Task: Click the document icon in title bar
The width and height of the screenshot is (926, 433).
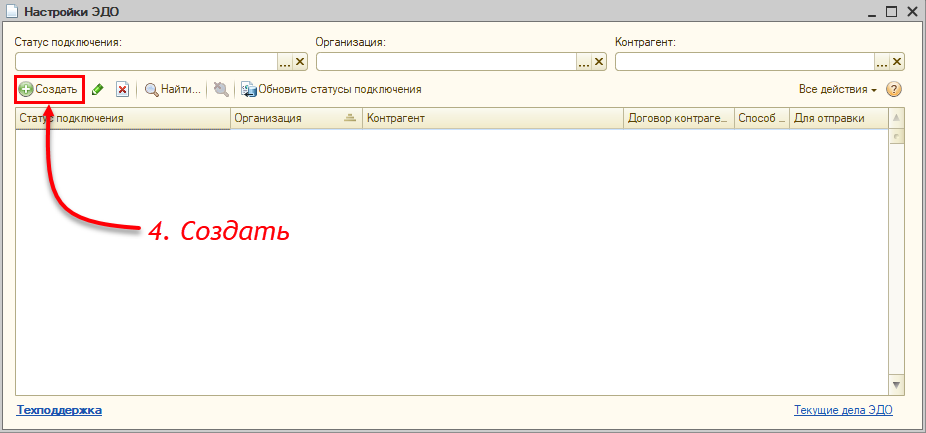Action: [x=12, y=11]
